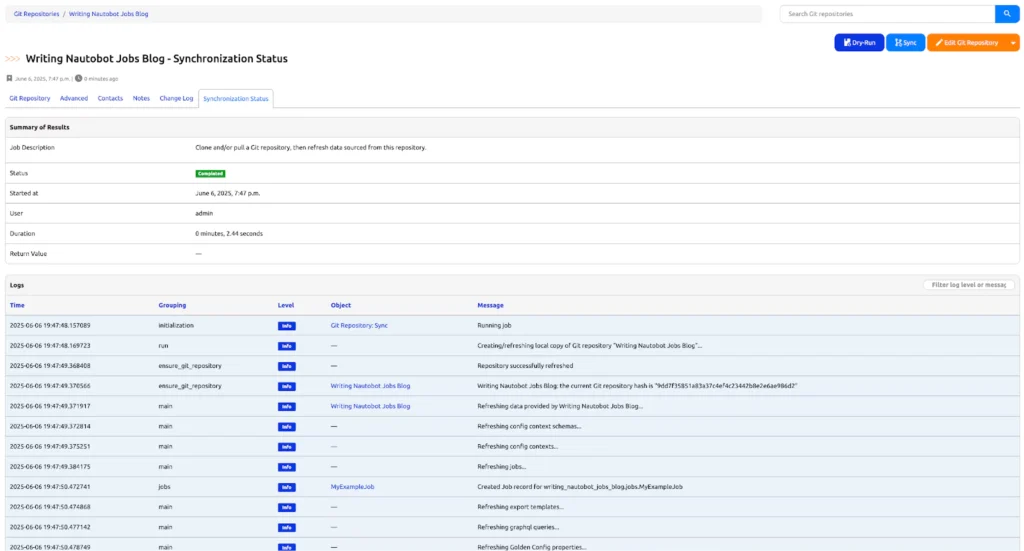Select the 'Repository successfully refreshed' message
Screen dimensions: 1024x551
pyautogui.click(x=525, y=366)
